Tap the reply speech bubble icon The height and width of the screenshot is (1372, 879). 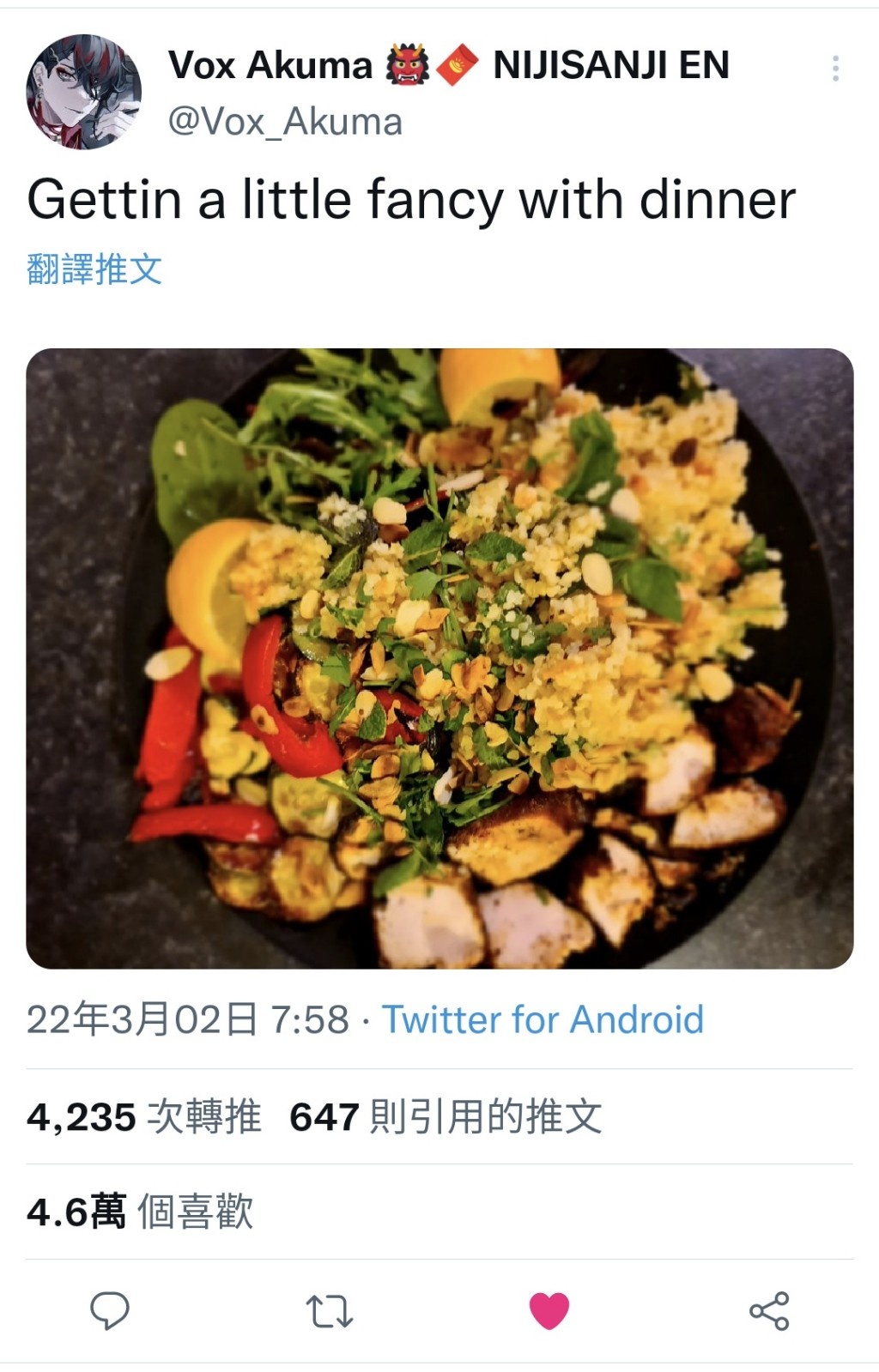tap(110, 1310)
